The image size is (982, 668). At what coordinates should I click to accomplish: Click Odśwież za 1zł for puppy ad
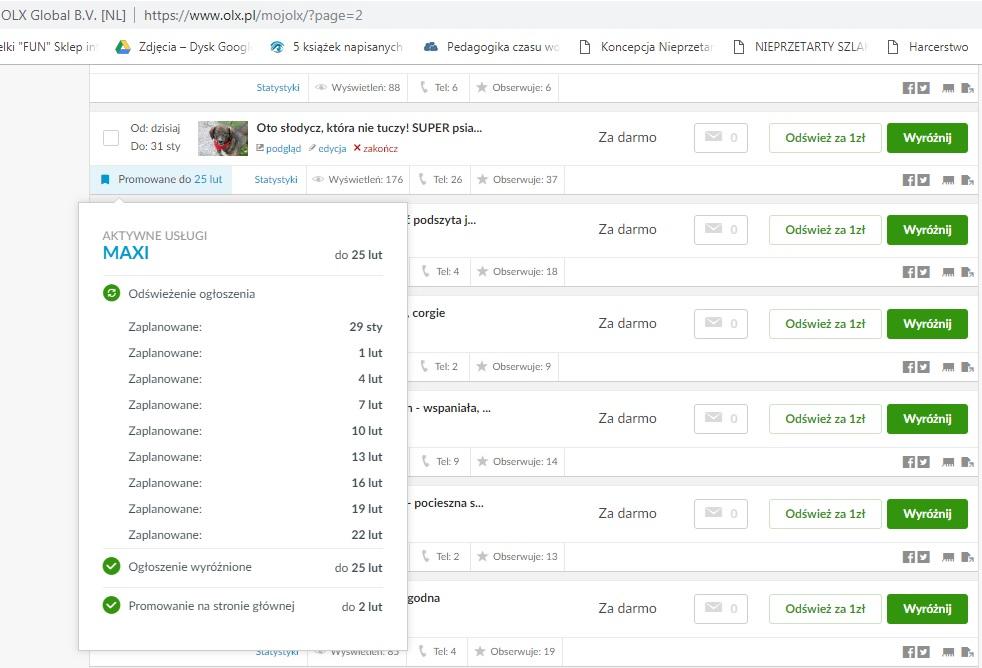tap(825, 138)
